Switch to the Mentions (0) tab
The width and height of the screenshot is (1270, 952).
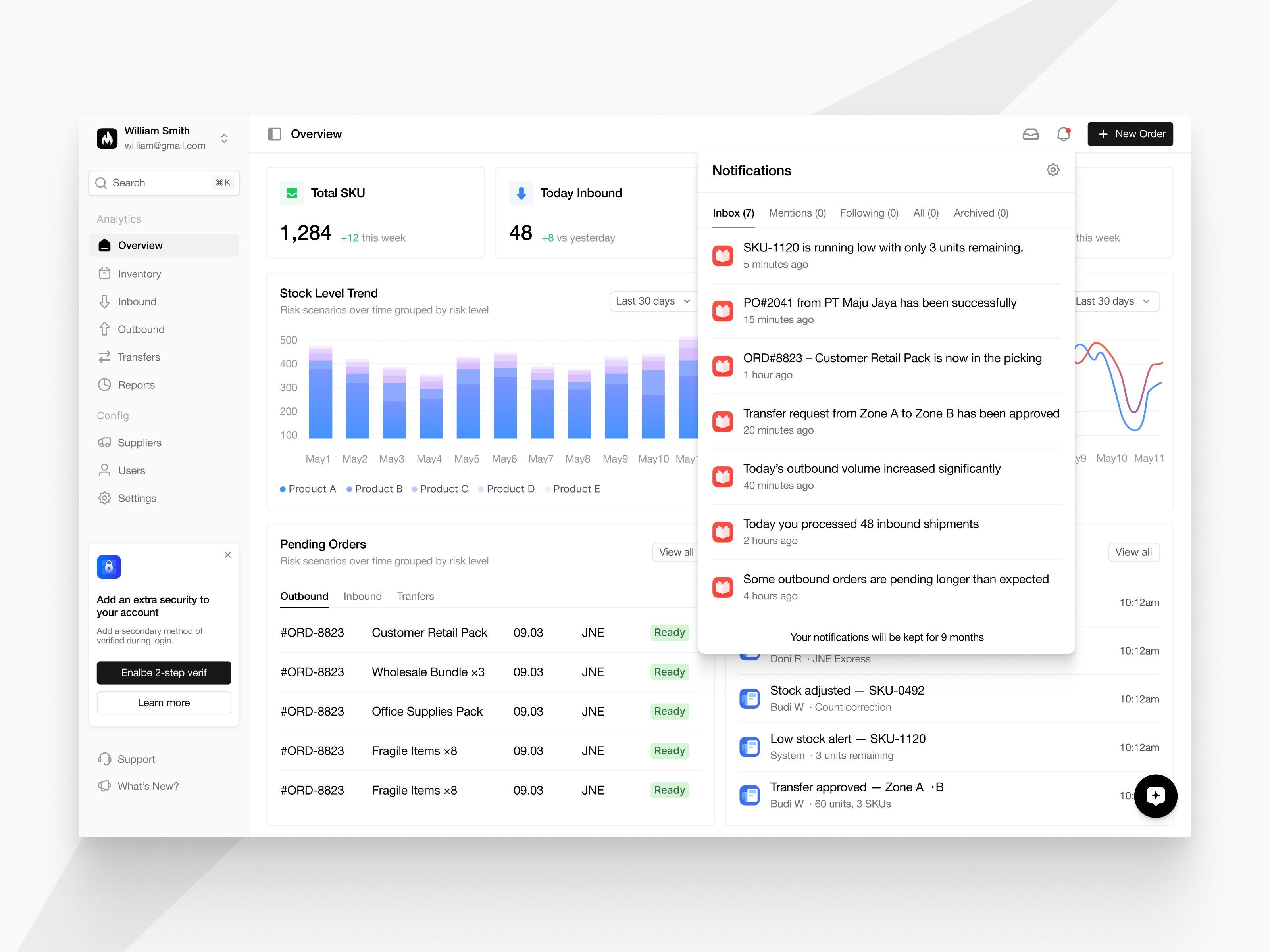[797, 213]
